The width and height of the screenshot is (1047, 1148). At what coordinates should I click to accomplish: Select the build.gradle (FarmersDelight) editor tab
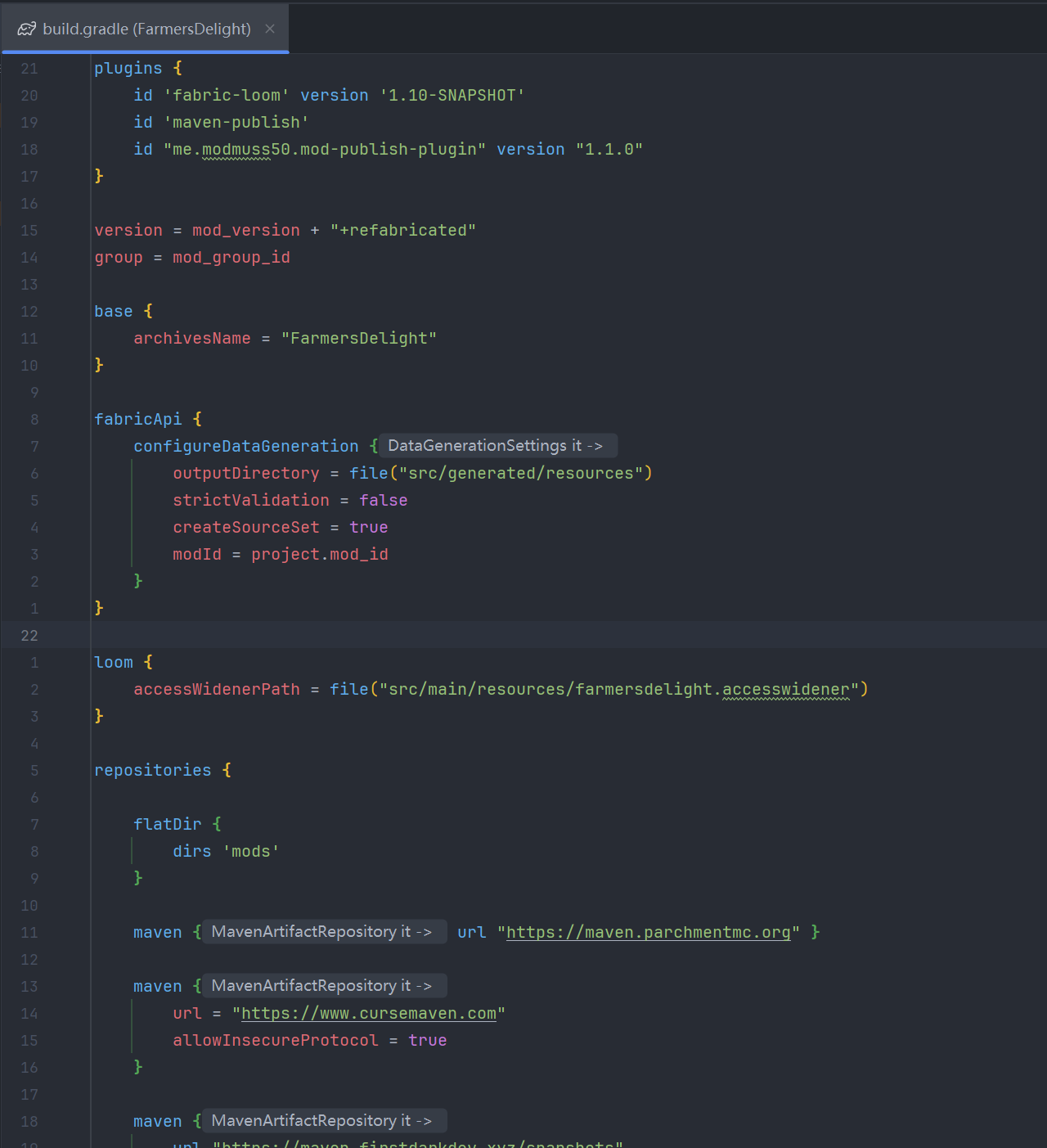(146, 29)
